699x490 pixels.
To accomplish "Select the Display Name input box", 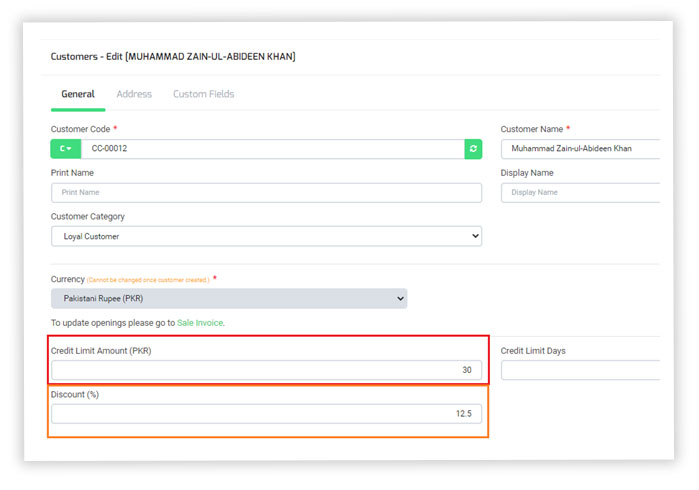I will point(580,192).
